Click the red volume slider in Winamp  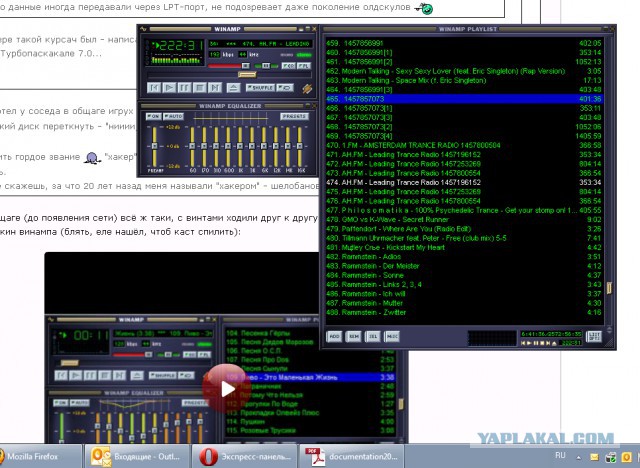pyautogui.click(x=229, y=66)
